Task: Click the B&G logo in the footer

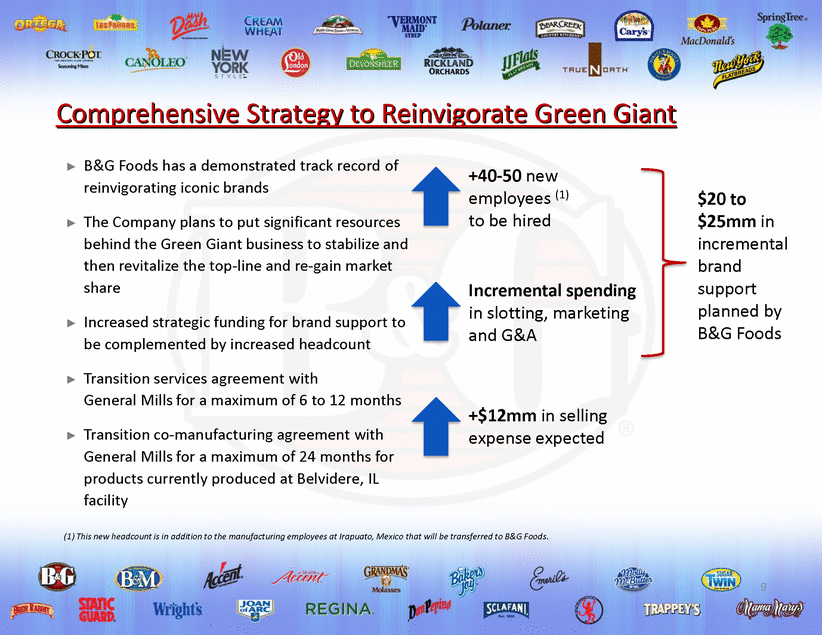Action: 57,576
